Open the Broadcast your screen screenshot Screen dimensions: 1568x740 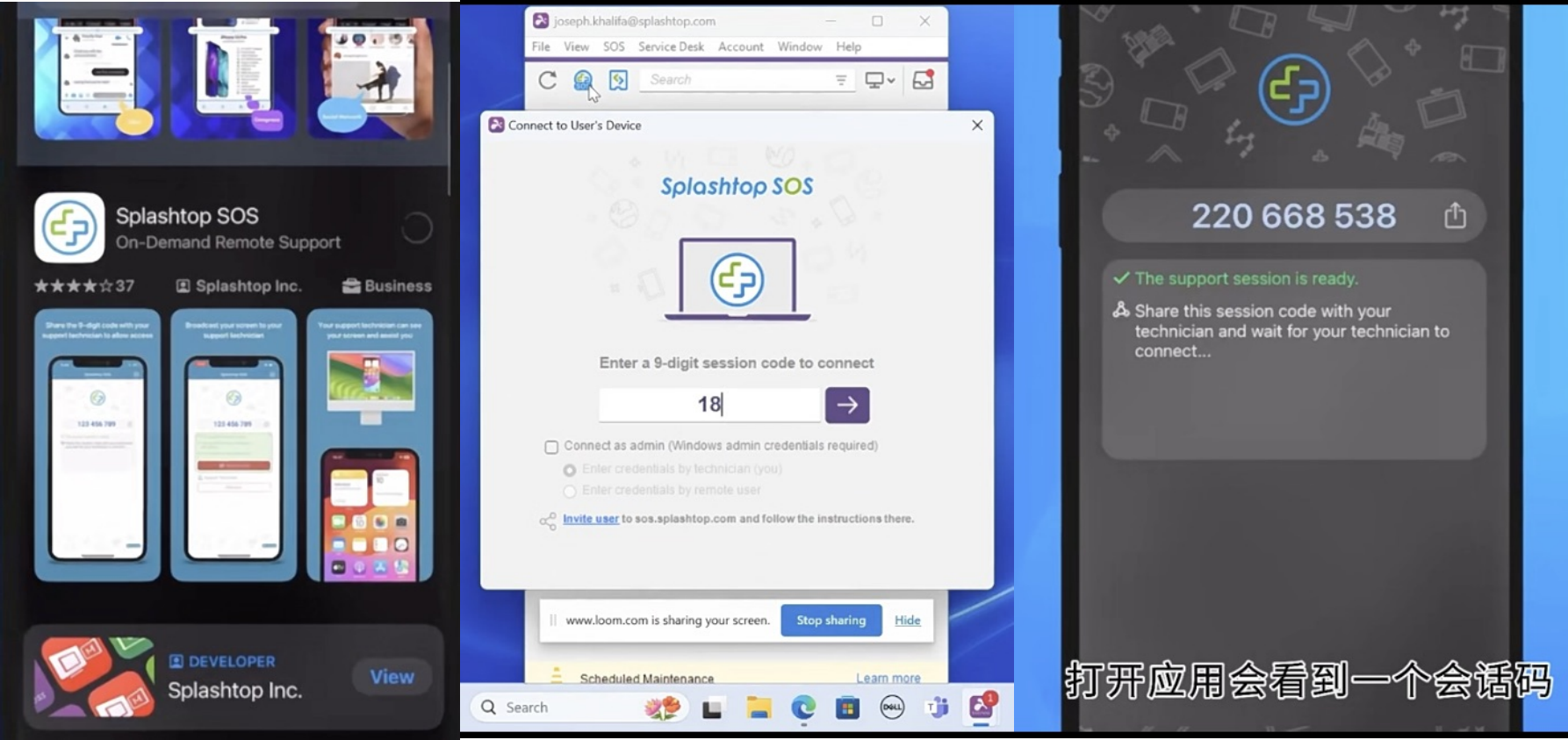tap(234, 445)
